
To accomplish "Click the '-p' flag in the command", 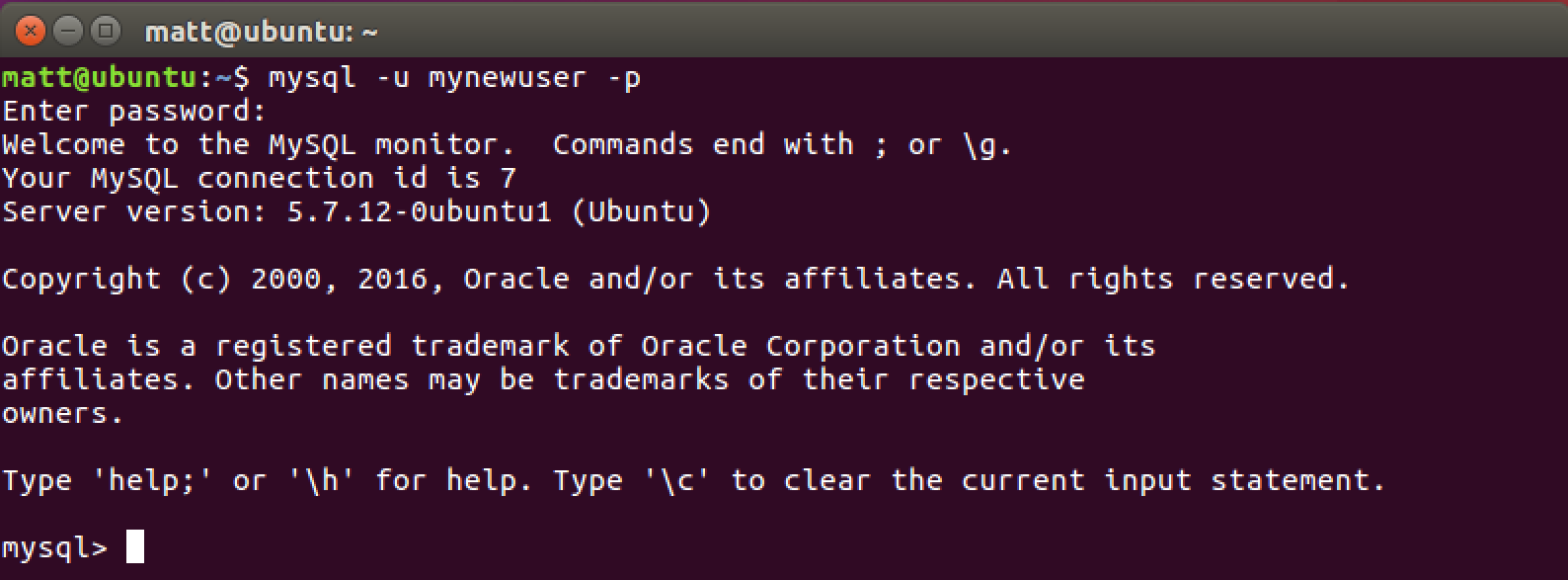I will (x=623, y=79).
